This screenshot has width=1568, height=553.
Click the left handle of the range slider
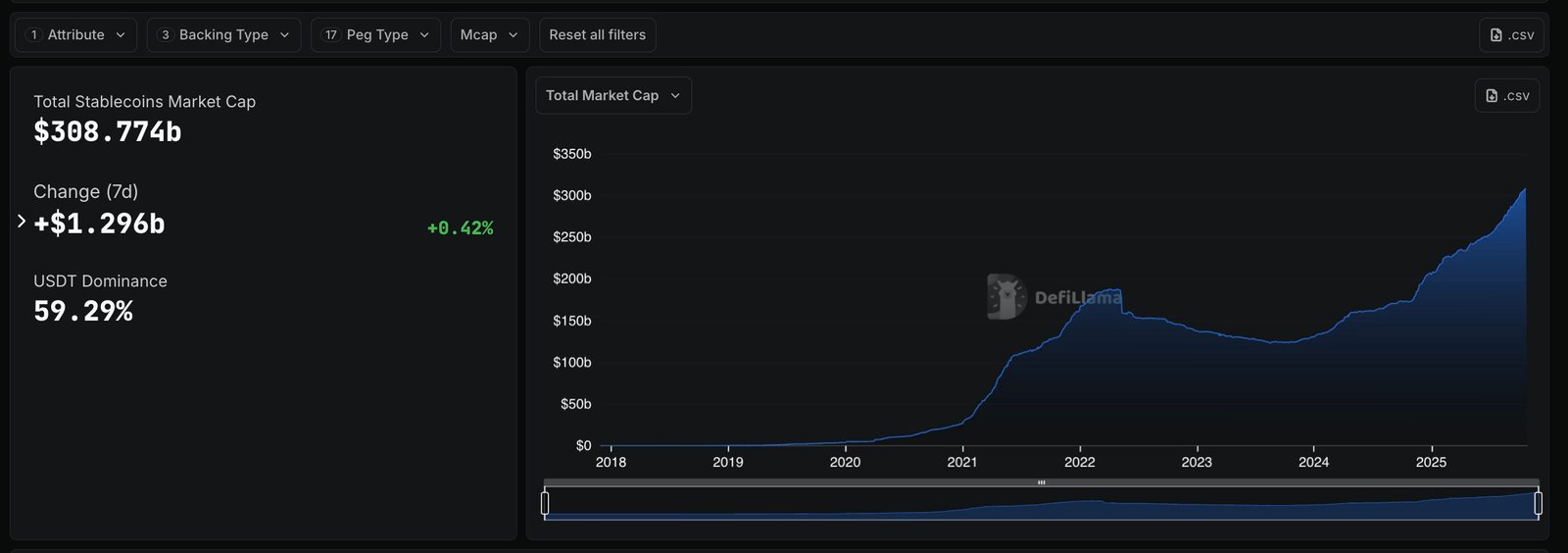point(545,503)
